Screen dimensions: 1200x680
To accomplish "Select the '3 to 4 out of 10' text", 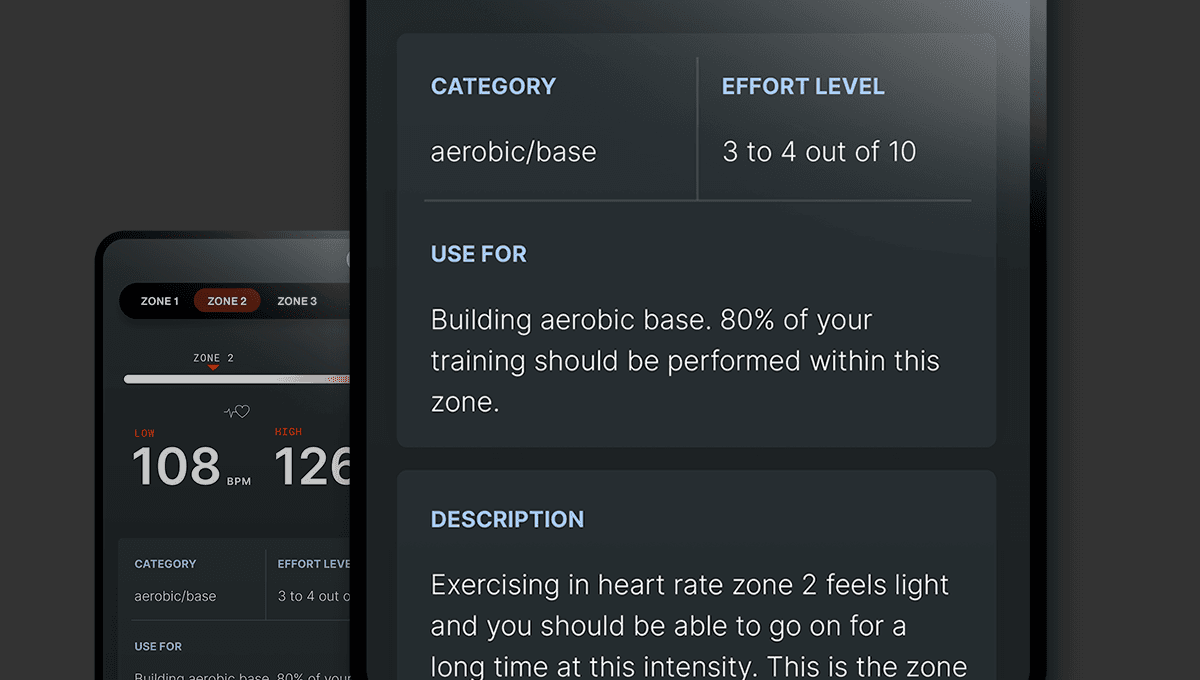I will click(819, 152).
